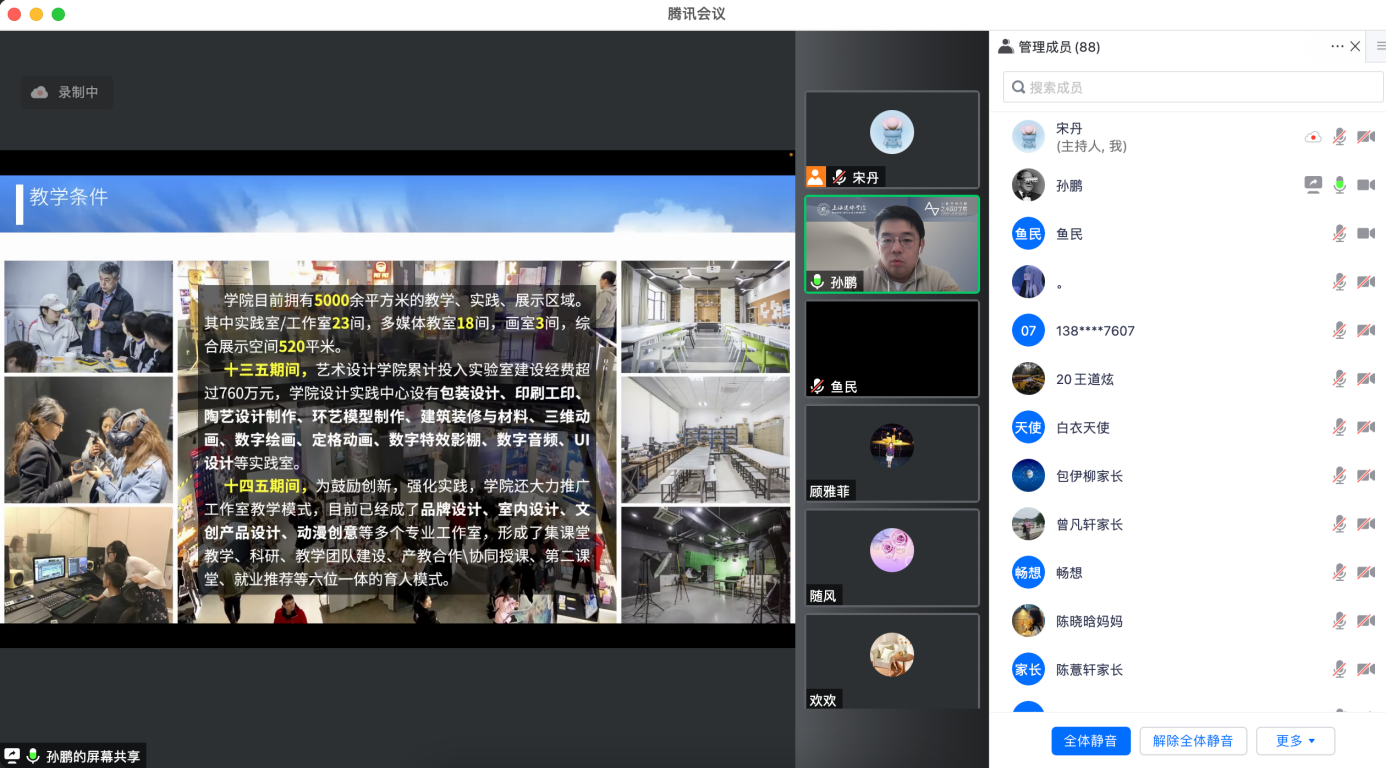
Task: Click the cloud recording icon beside 宋丹
Action: click(1313, 137)
